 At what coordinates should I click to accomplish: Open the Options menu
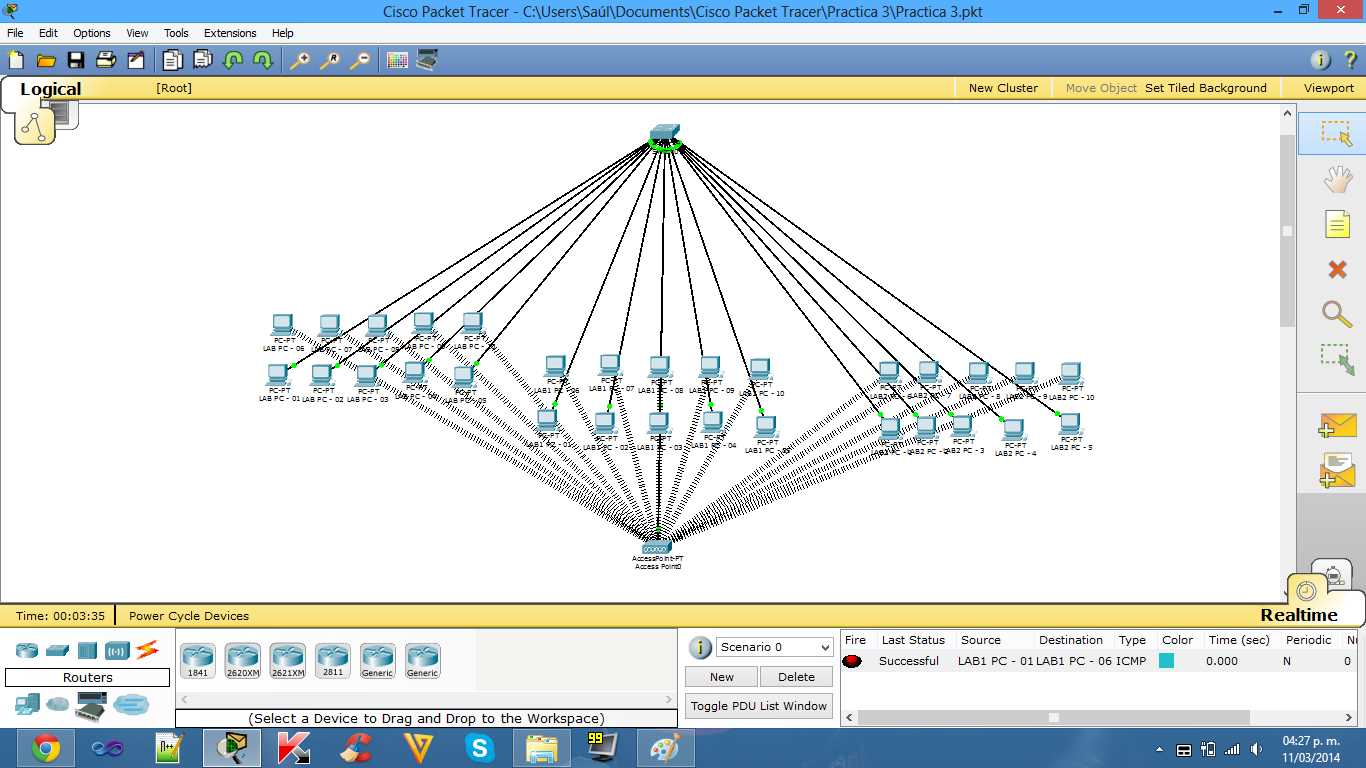coord(92,33)
